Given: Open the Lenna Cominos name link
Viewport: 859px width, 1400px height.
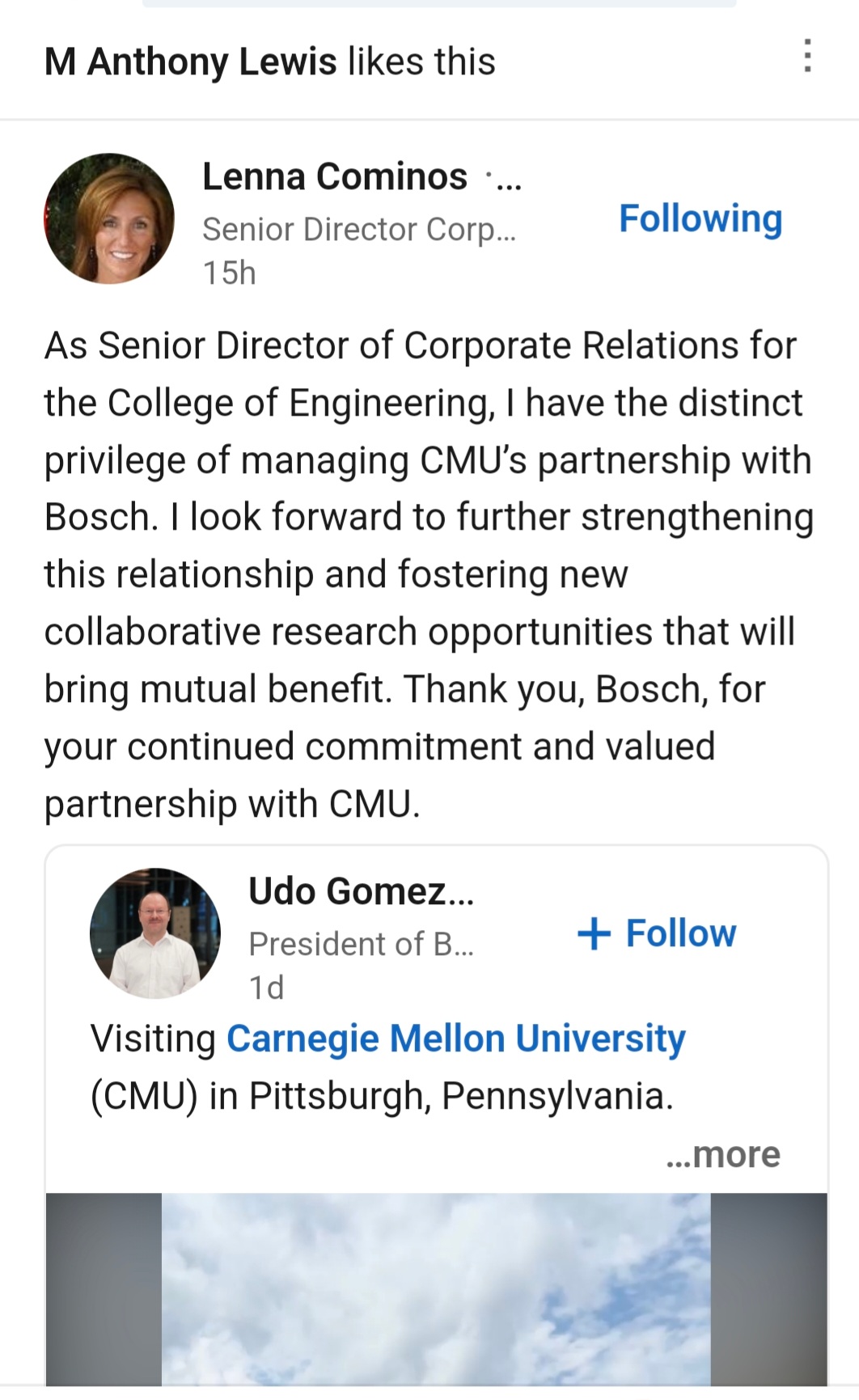Looking at the screenshot, I should pos(334,176).
